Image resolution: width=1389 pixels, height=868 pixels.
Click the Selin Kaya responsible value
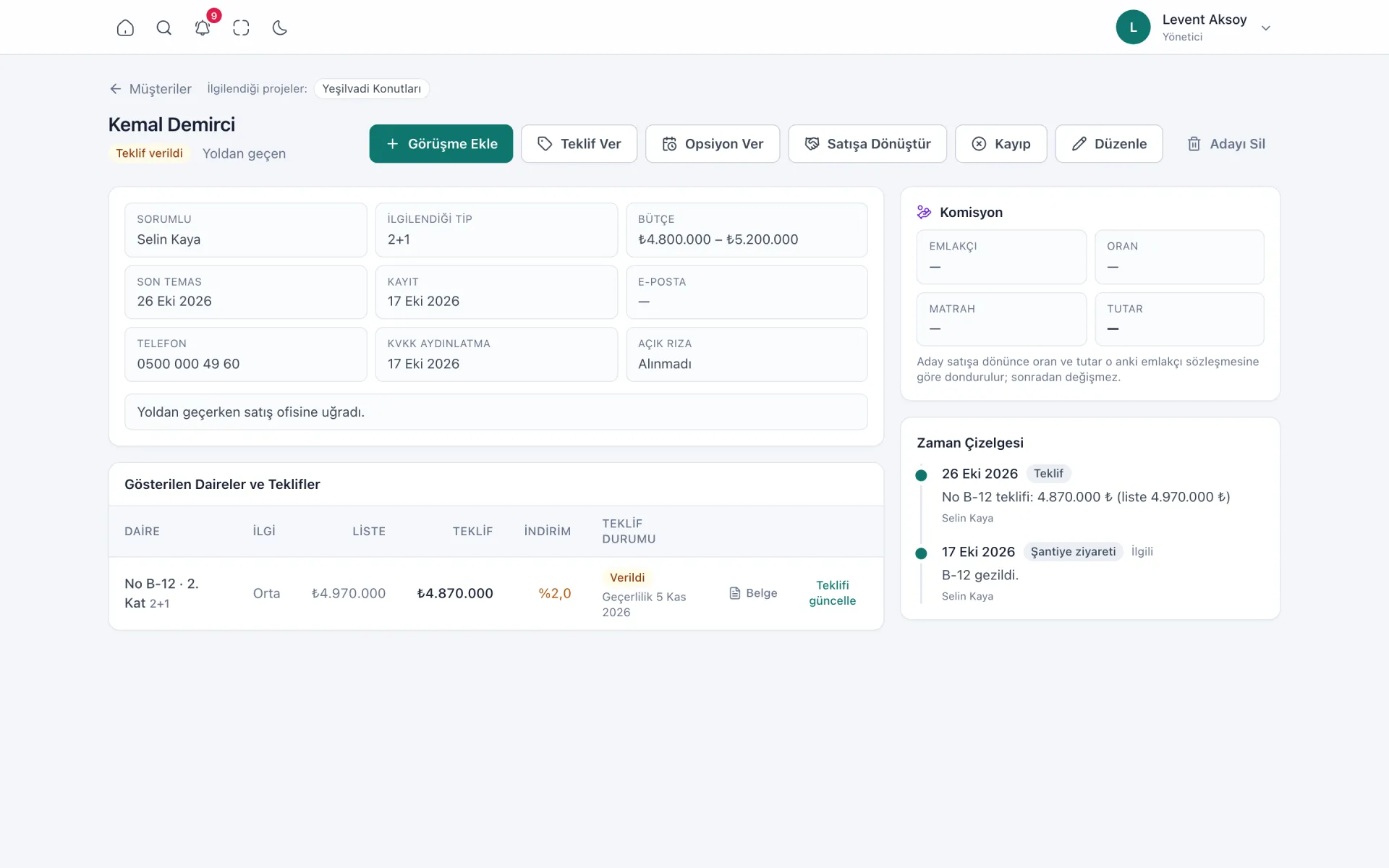click(x=169, y=239)
